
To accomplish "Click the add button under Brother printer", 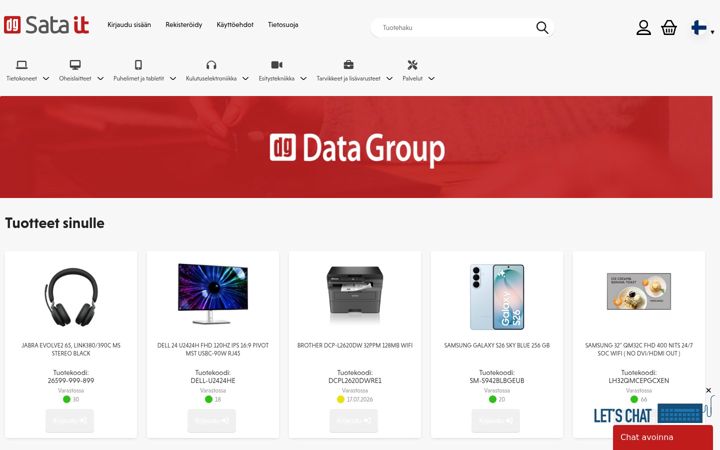I will pyautogui.click(x=354, y=421).
